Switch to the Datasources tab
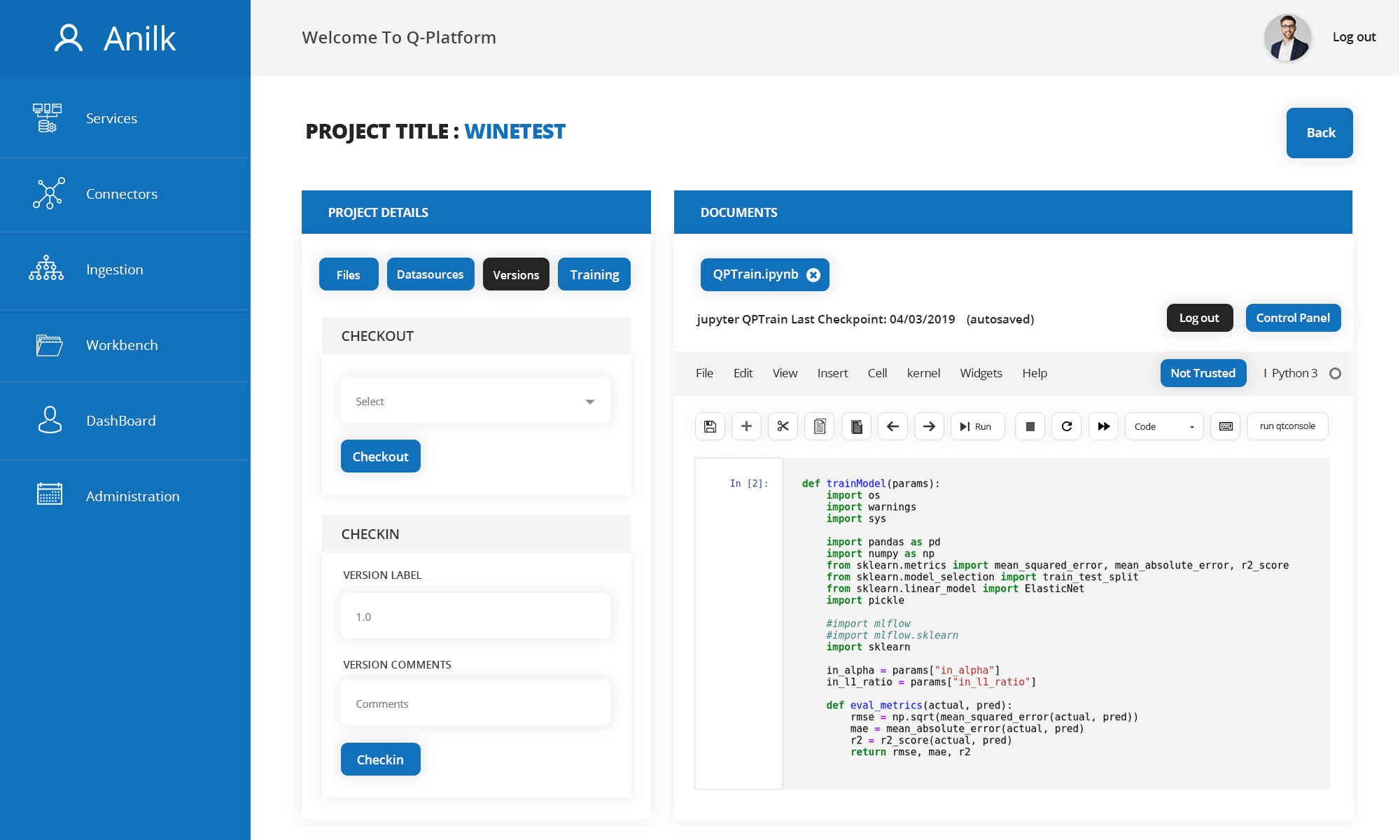The image size is (1400, 840). pos(430,274)
